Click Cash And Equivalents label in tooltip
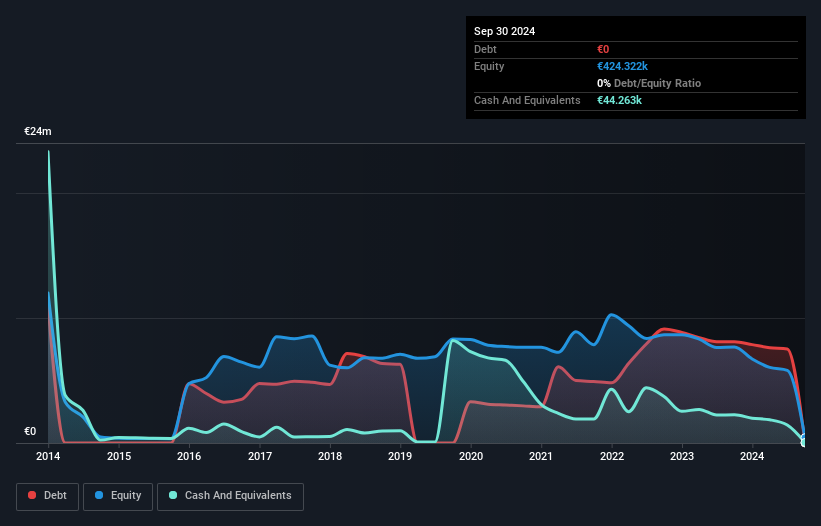The image size is (821, 526). (x=527, y=100)
